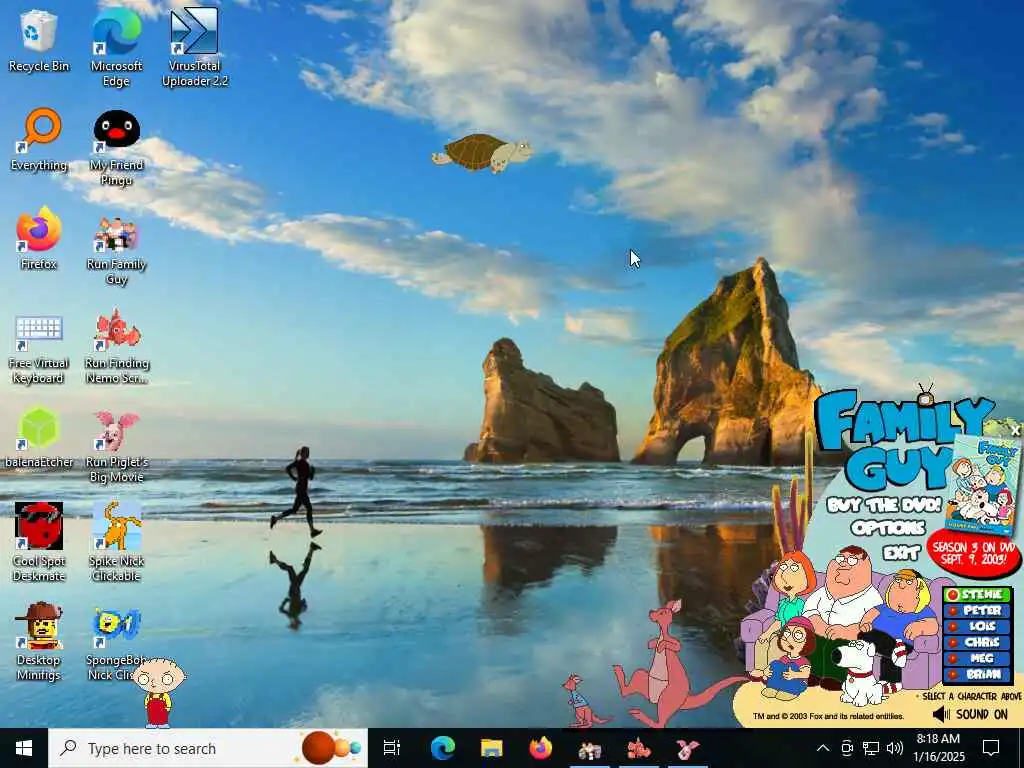Viewport: 1024px width, 768px height.
Task: Open the Free Virtual Keyboard shortcut
Action: 39,349
